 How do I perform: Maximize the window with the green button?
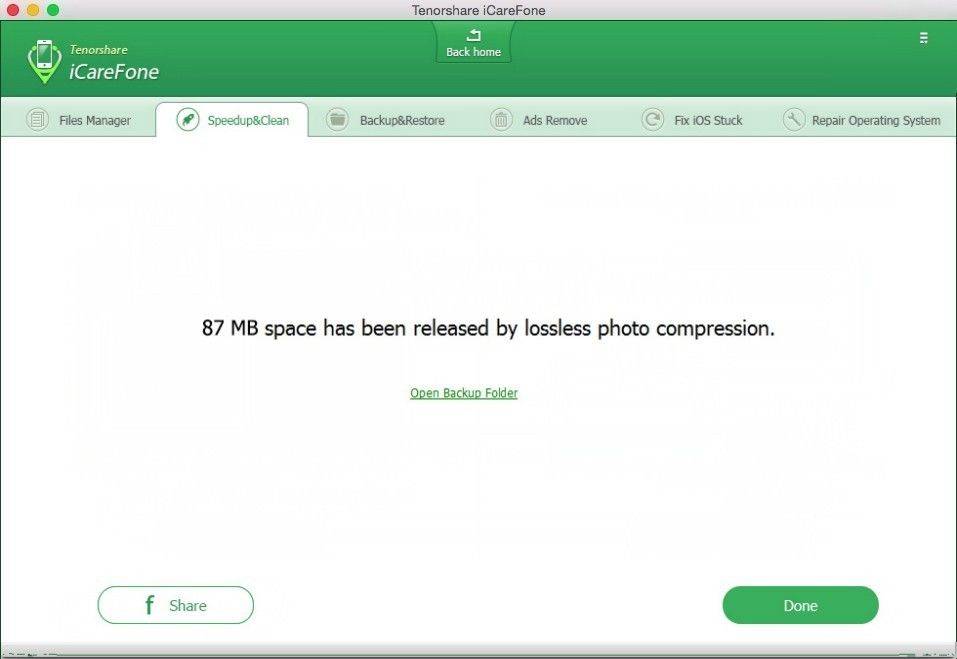click(53, 10)
